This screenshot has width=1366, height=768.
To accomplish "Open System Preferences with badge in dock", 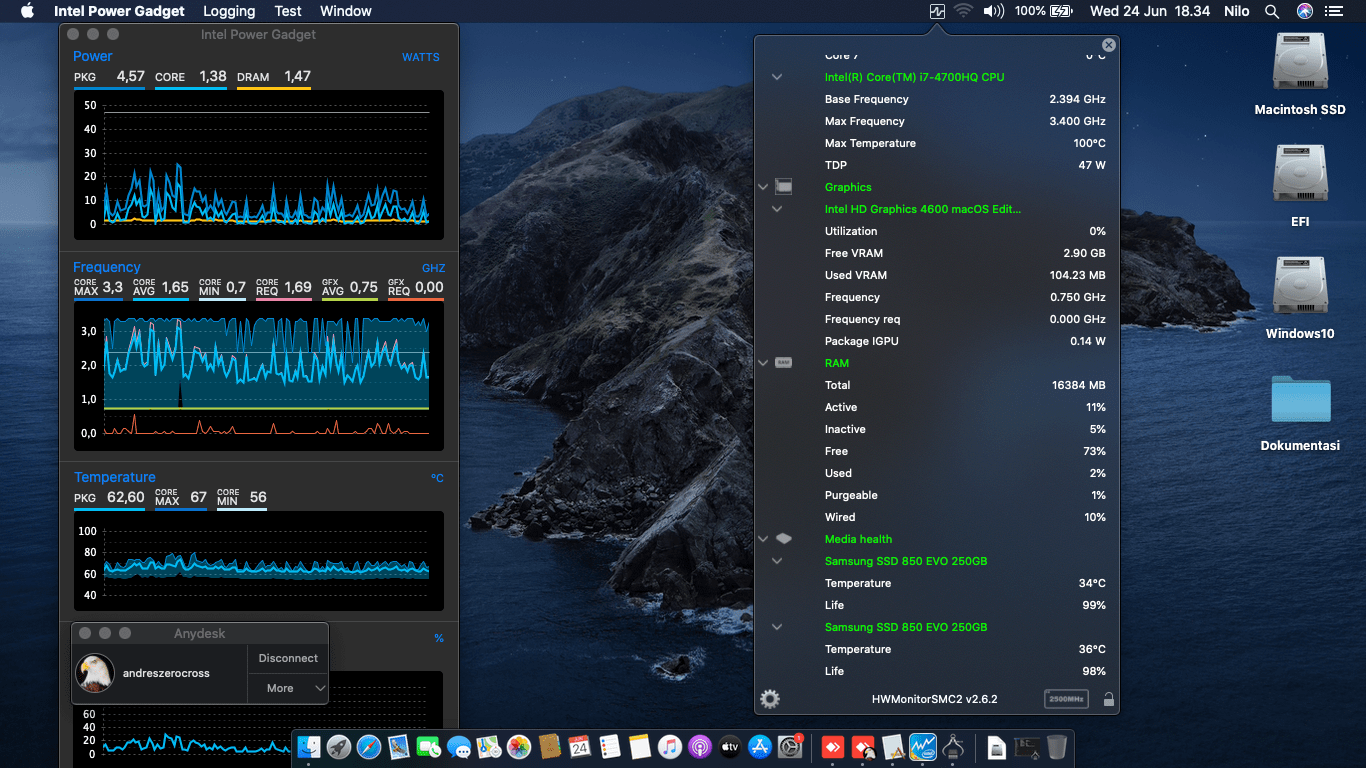I will coord(790,746).
